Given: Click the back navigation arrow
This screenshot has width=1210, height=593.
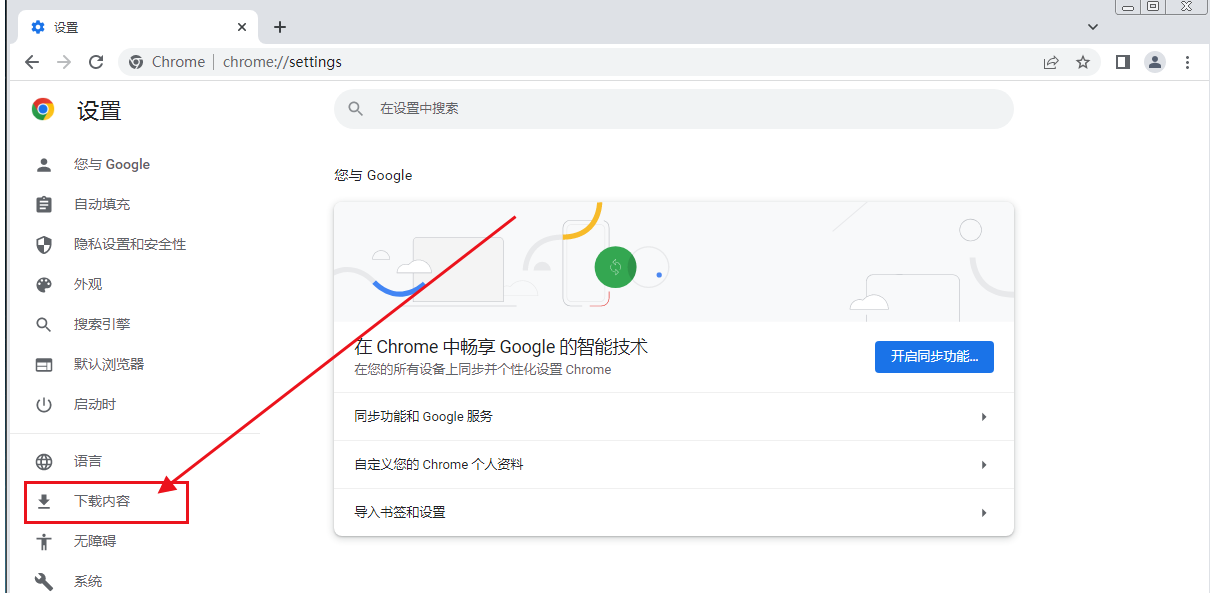Looking at the screenshot, I should click(32, 62).
